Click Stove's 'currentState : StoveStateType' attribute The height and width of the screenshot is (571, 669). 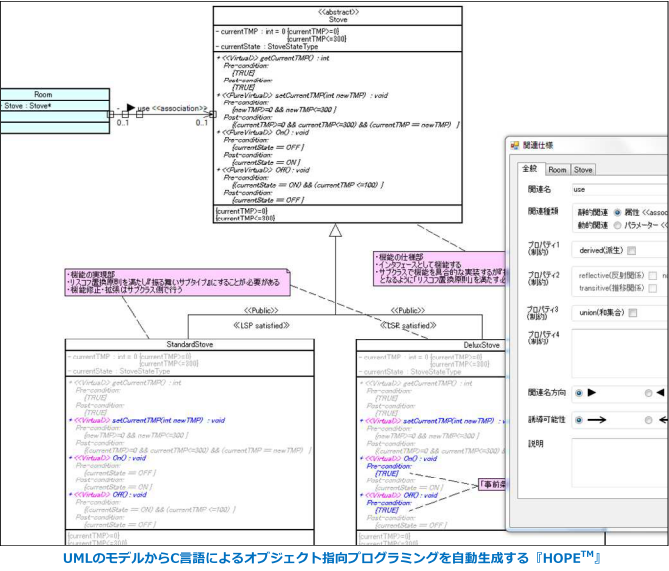(x=267, y=47)
